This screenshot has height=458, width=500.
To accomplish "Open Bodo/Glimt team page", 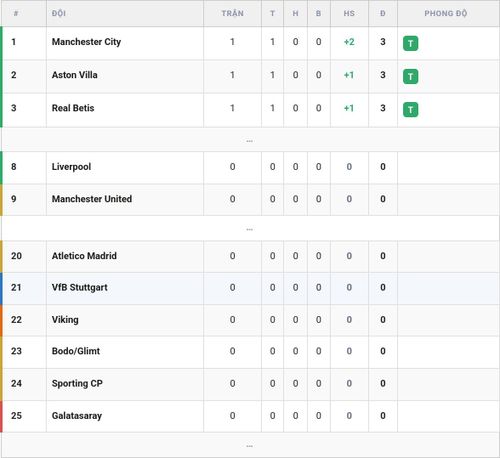I will (76, 351).
